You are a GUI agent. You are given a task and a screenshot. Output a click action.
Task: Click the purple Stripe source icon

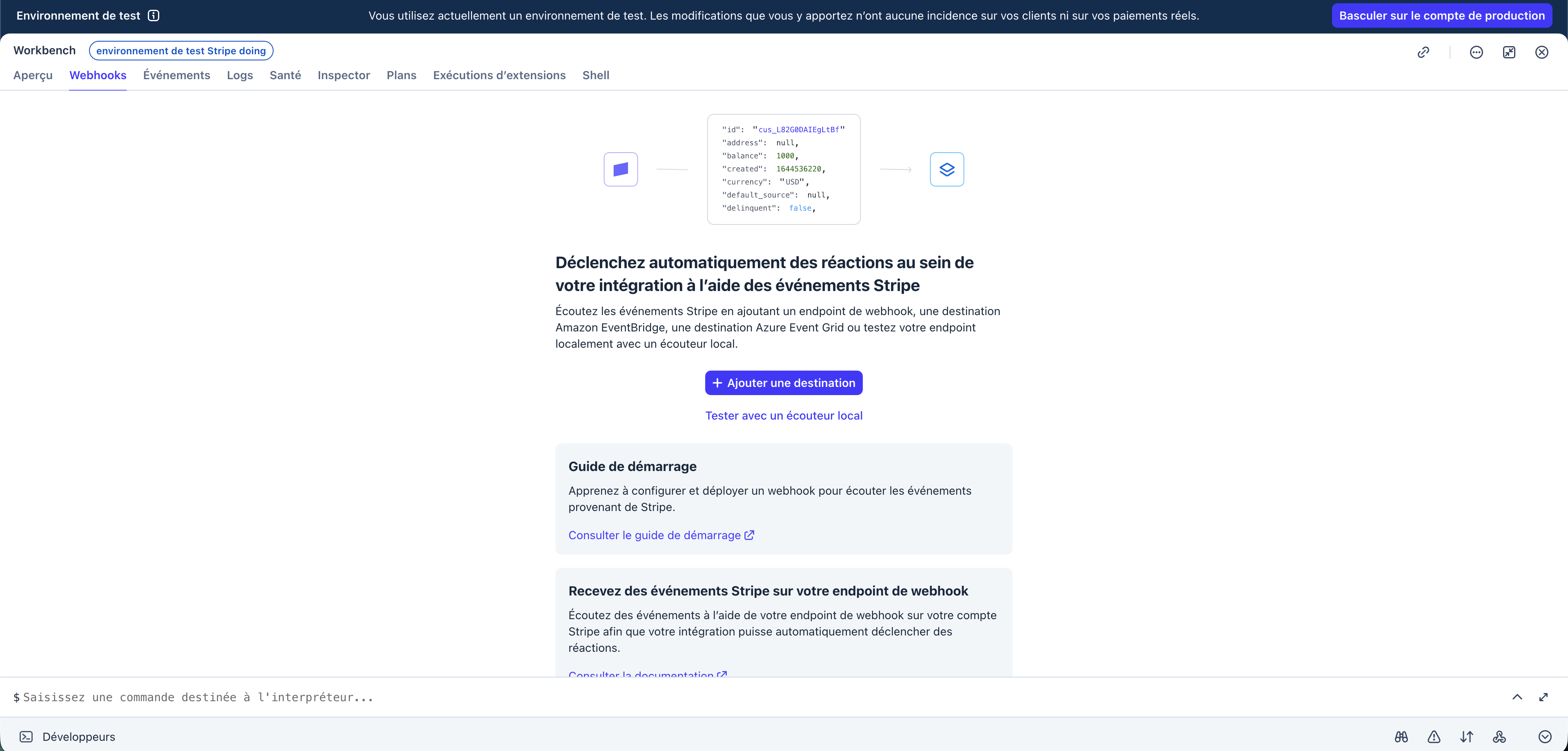tap(621, 169)
